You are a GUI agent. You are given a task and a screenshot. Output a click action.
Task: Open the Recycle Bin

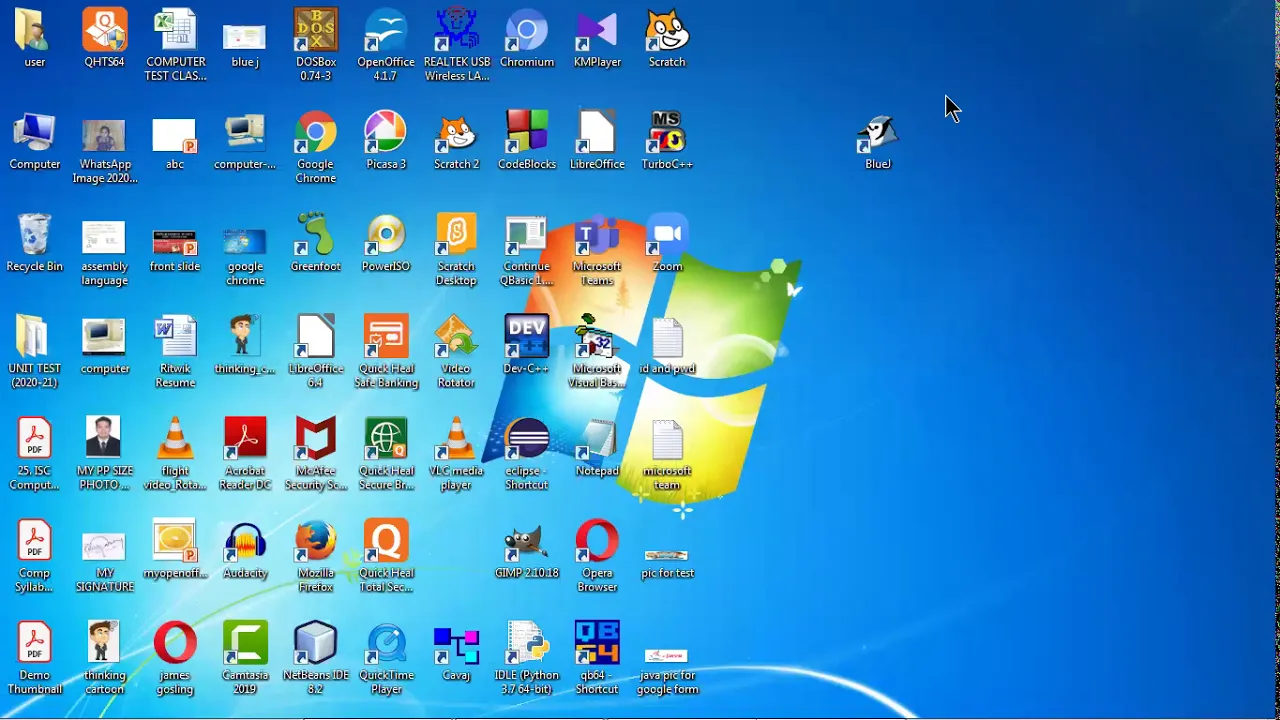(34, 243)
